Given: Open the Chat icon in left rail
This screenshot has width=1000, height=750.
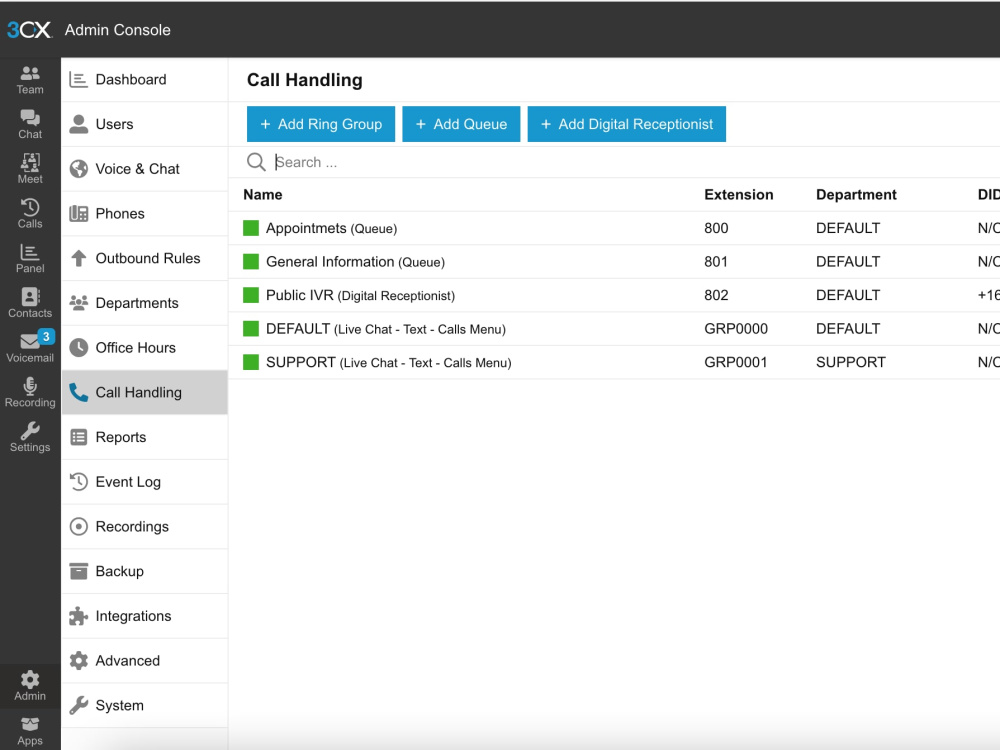Looking at the screenshot, I should (x=30, y=124).
